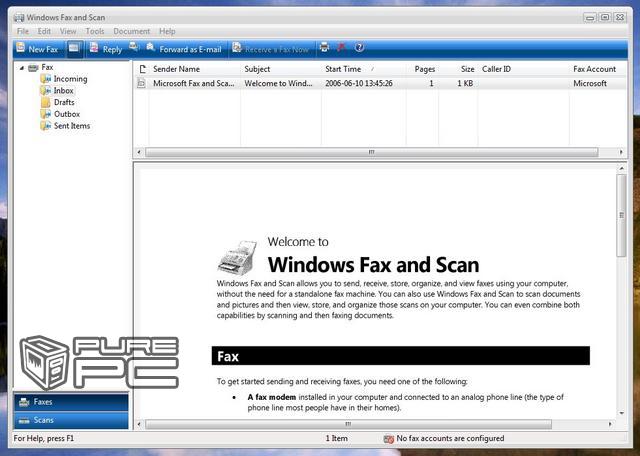640x456 pixels.
Task: Click message list scrollbar left arrow
Action: [x=139, y=152]
